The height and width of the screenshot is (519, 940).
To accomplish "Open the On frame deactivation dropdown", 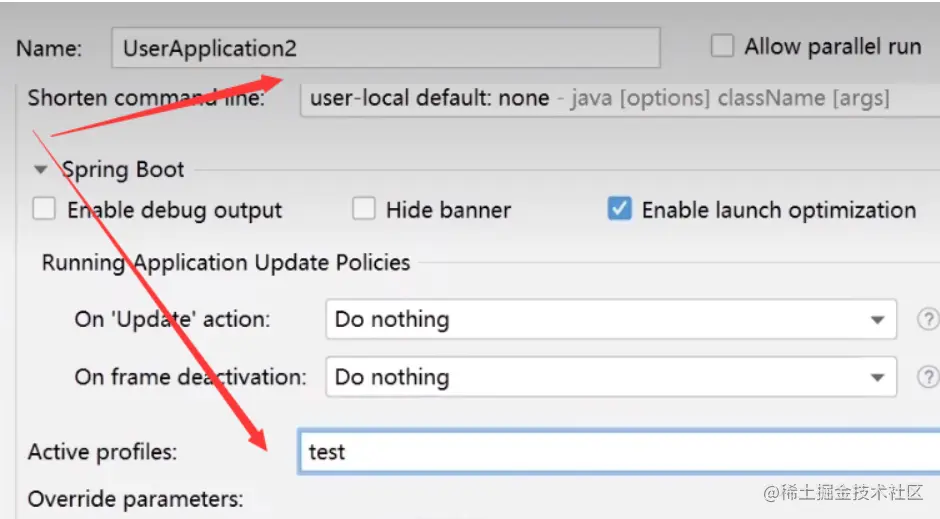I will (x=610, y=377).
